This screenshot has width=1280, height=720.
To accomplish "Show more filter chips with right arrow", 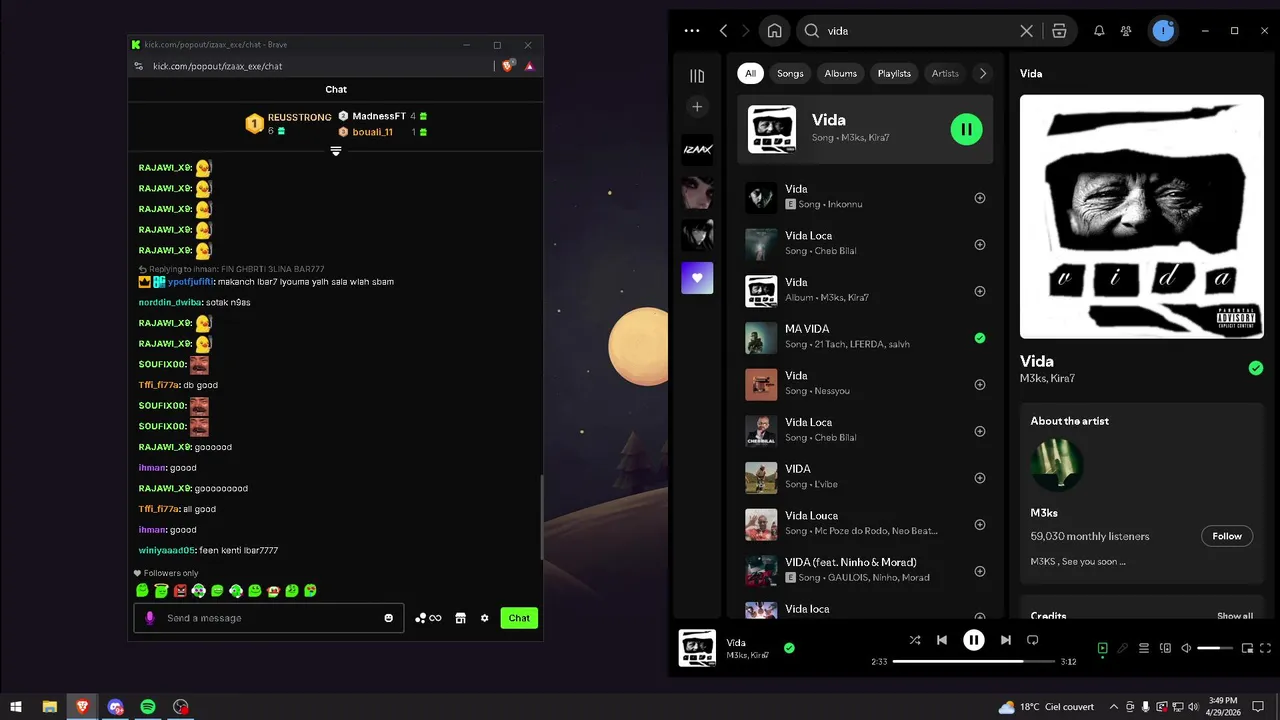I will point(983,73).
